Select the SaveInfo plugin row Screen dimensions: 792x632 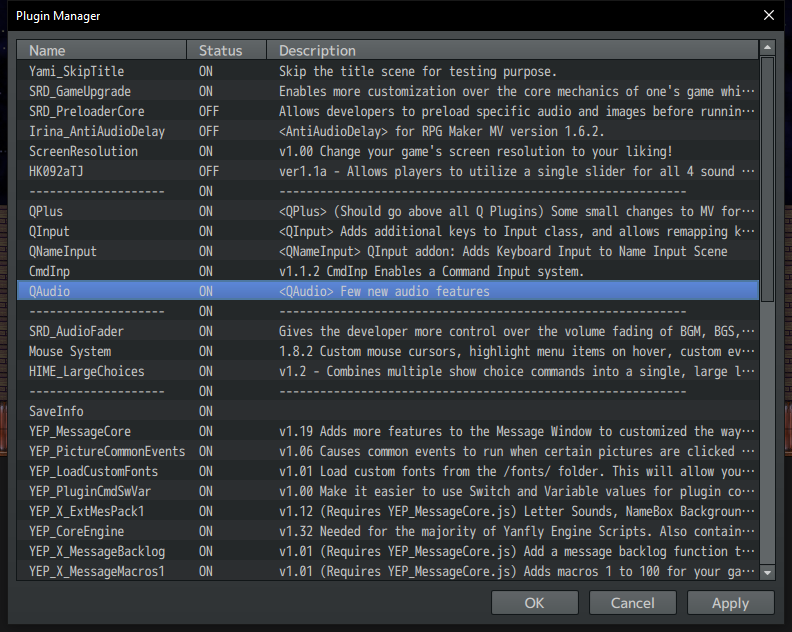pyautogui.click(x=387, y=411)
